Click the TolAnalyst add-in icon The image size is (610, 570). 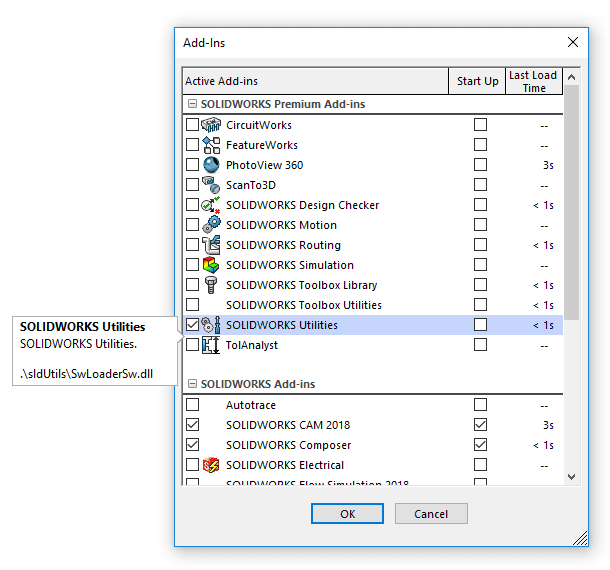tap(211, 345)
